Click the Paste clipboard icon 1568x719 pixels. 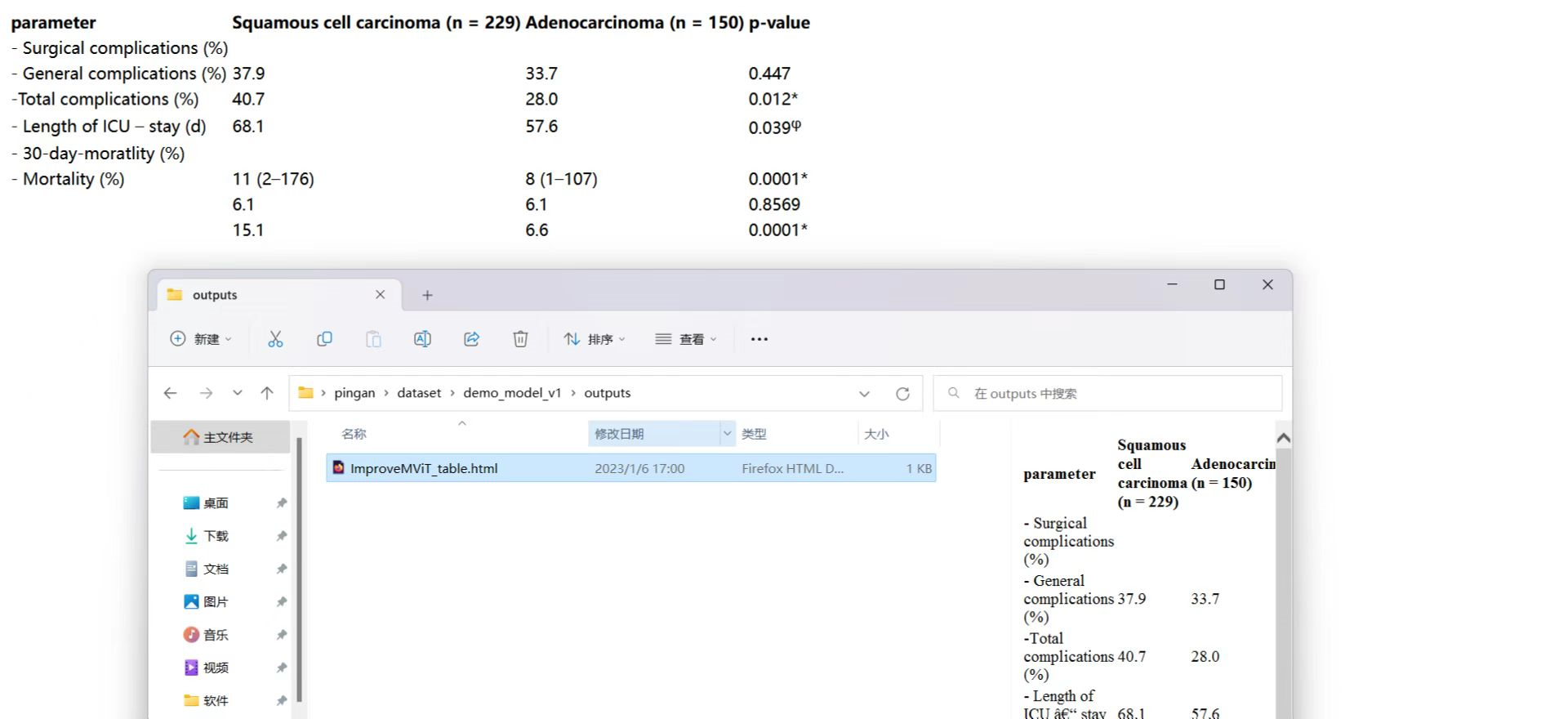point(373,339)
